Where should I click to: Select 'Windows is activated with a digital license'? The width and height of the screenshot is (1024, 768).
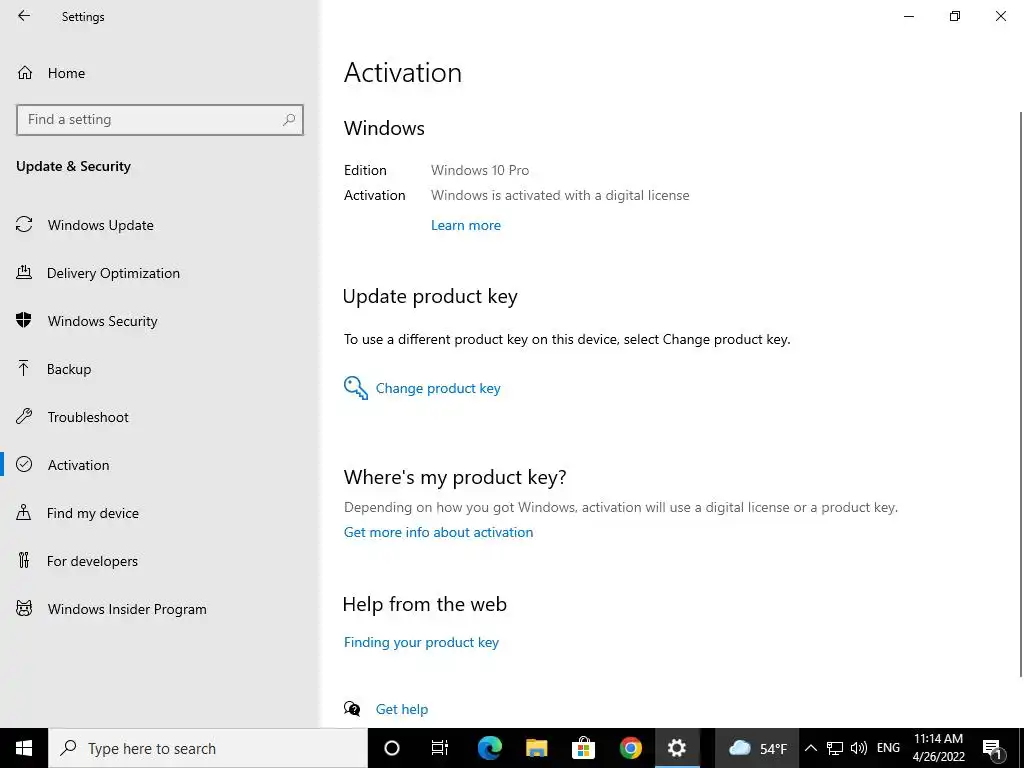point(560,195)
